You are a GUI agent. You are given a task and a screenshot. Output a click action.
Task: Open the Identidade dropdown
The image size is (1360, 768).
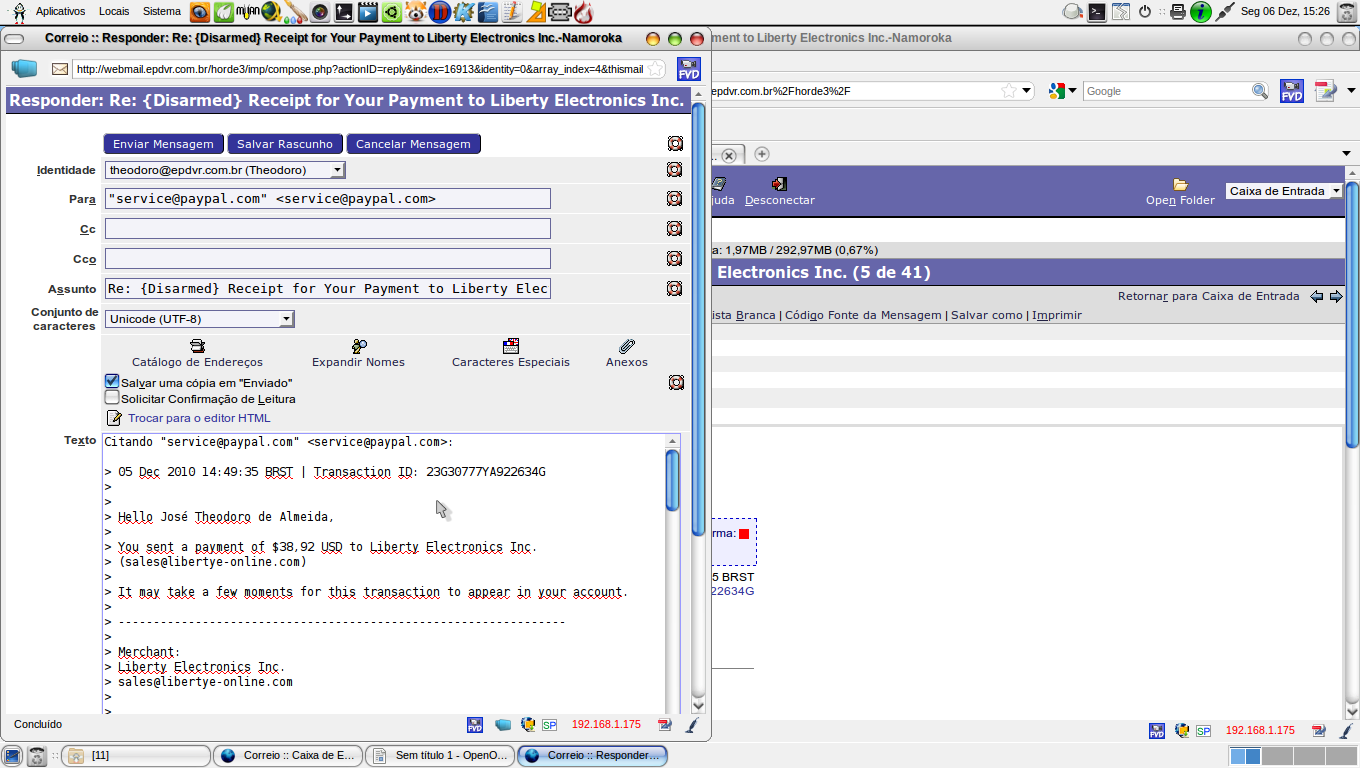pos(225,170)
